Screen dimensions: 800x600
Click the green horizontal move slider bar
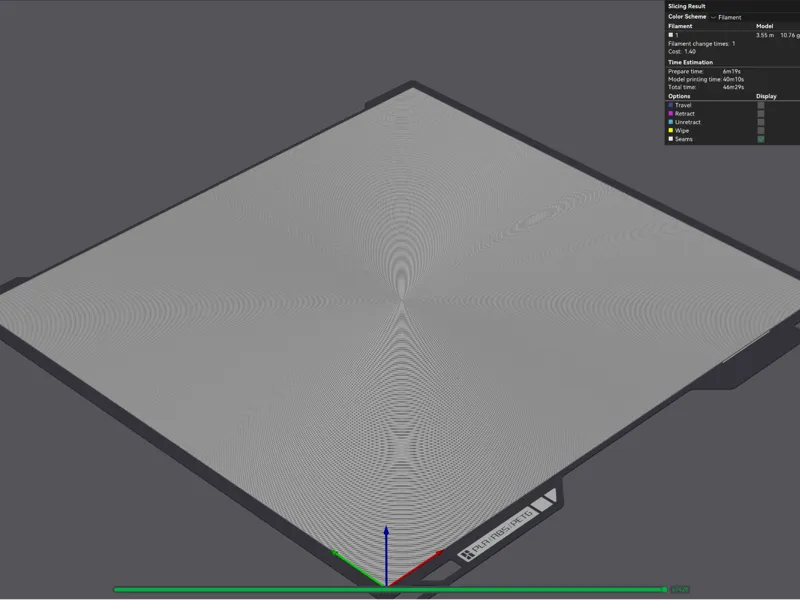click(x=390, y=590)
